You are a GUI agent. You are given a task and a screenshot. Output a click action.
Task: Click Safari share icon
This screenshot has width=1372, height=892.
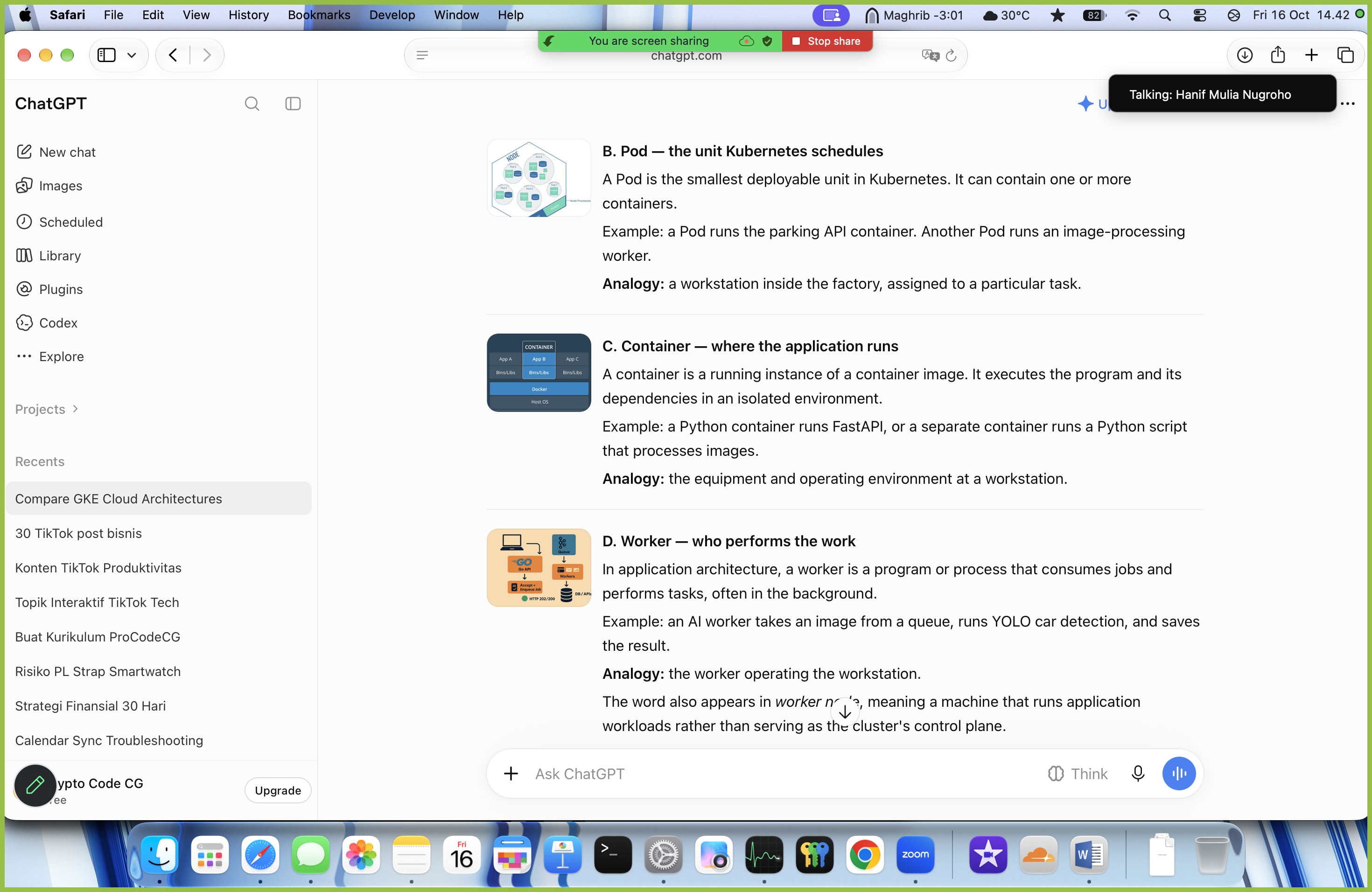1278,56
